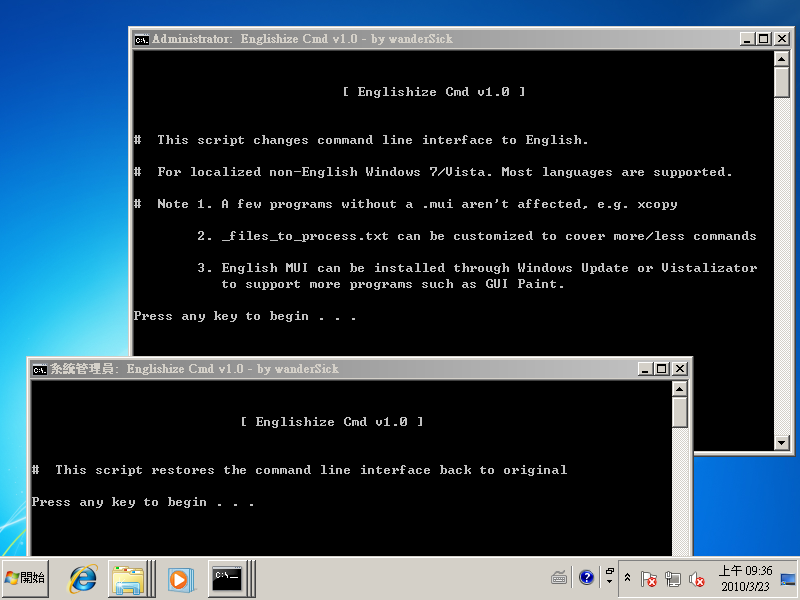The image size is (800, 600).
Task: Maximize the Administrator Englishize Cmd window
Action: pos(764,39)
